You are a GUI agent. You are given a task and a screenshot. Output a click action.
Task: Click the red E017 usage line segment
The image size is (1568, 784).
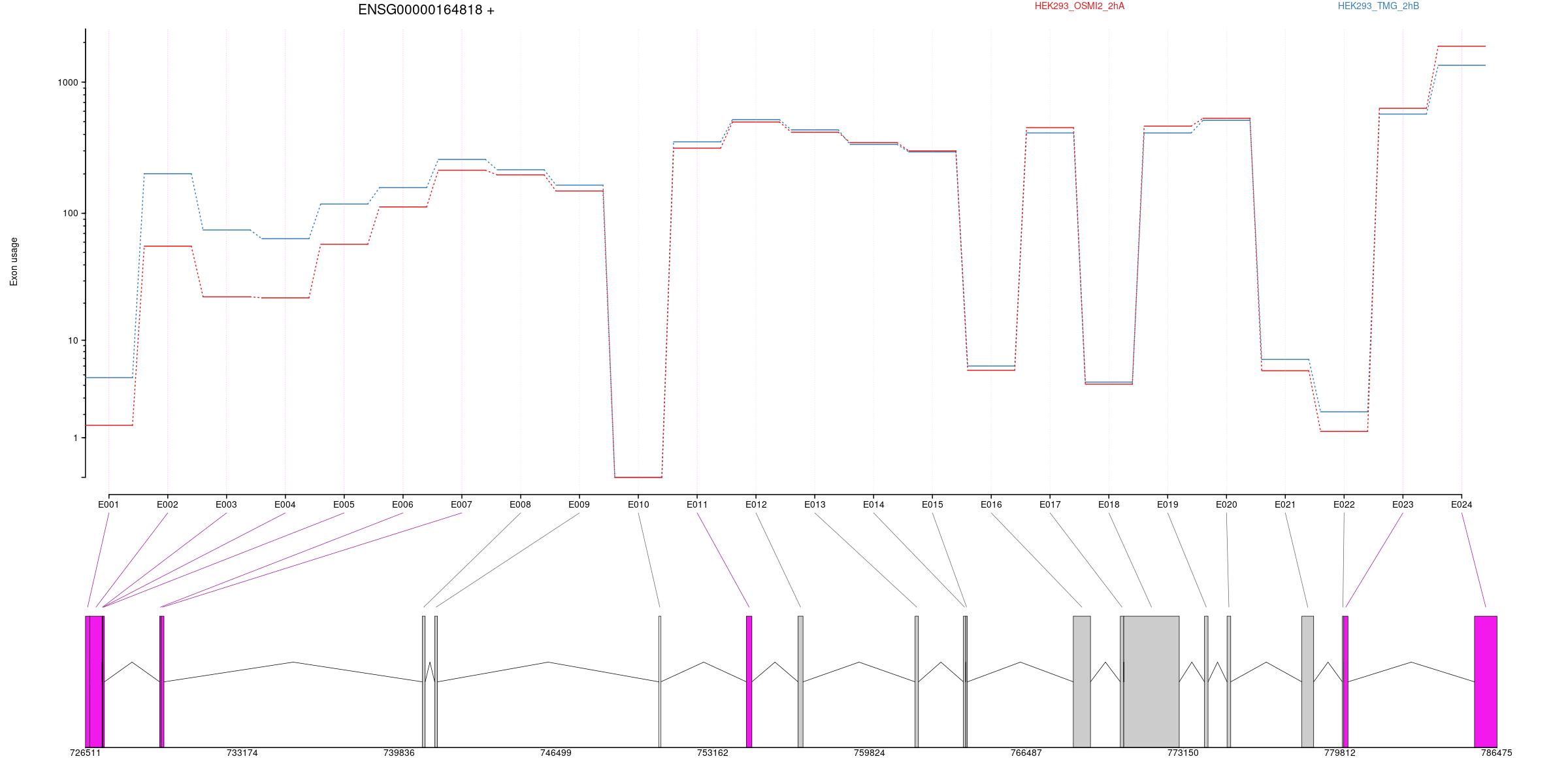tap(1050, 127)
